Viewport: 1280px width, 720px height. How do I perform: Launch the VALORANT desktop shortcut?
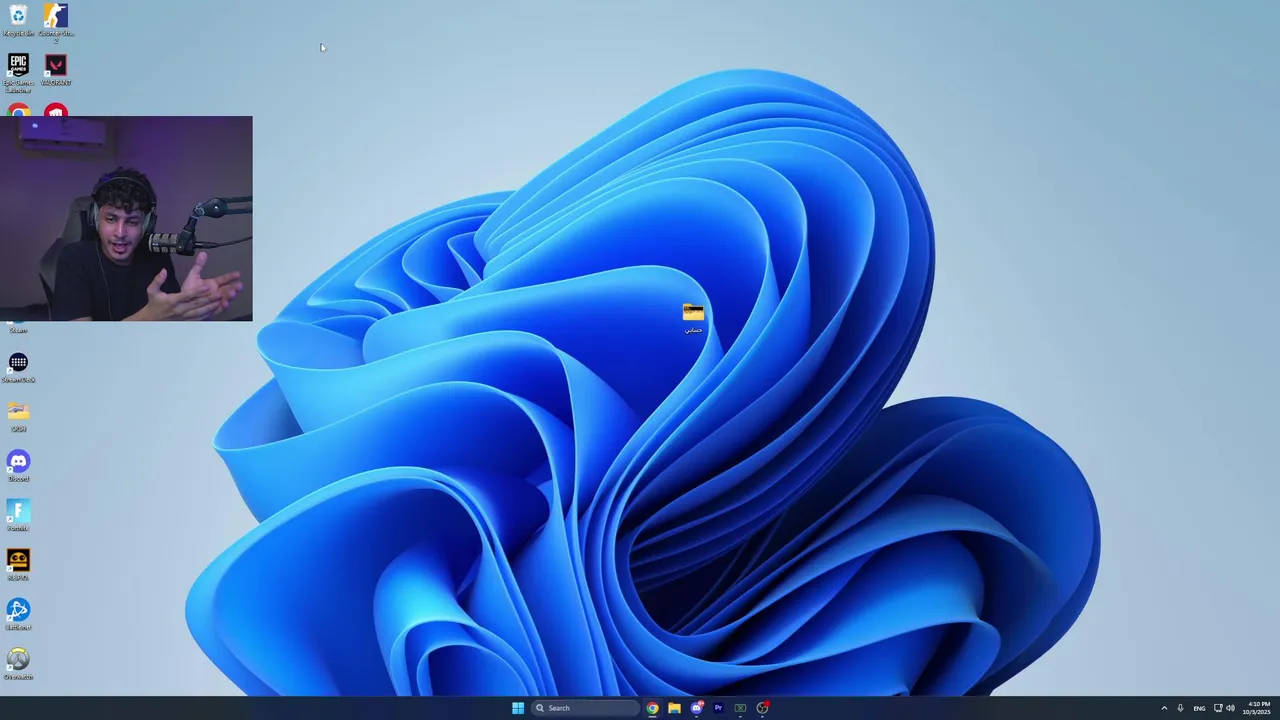point(56,70)
